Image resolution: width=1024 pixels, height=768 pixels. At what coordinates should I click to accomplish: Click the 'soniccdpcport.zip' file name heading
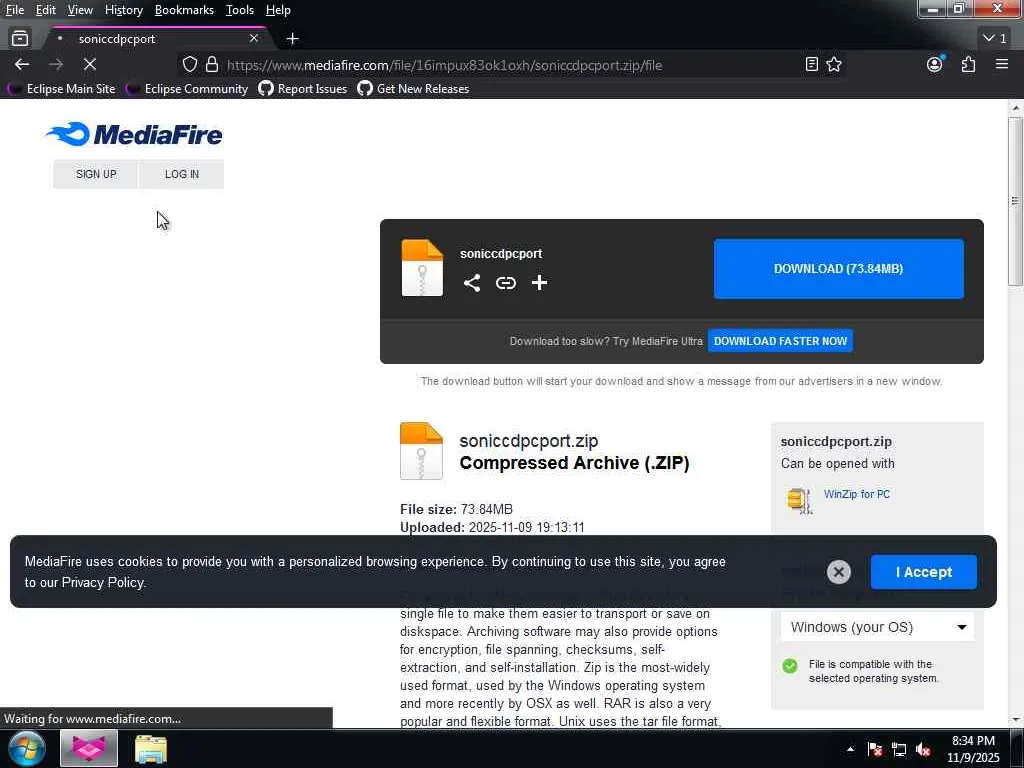528,441
